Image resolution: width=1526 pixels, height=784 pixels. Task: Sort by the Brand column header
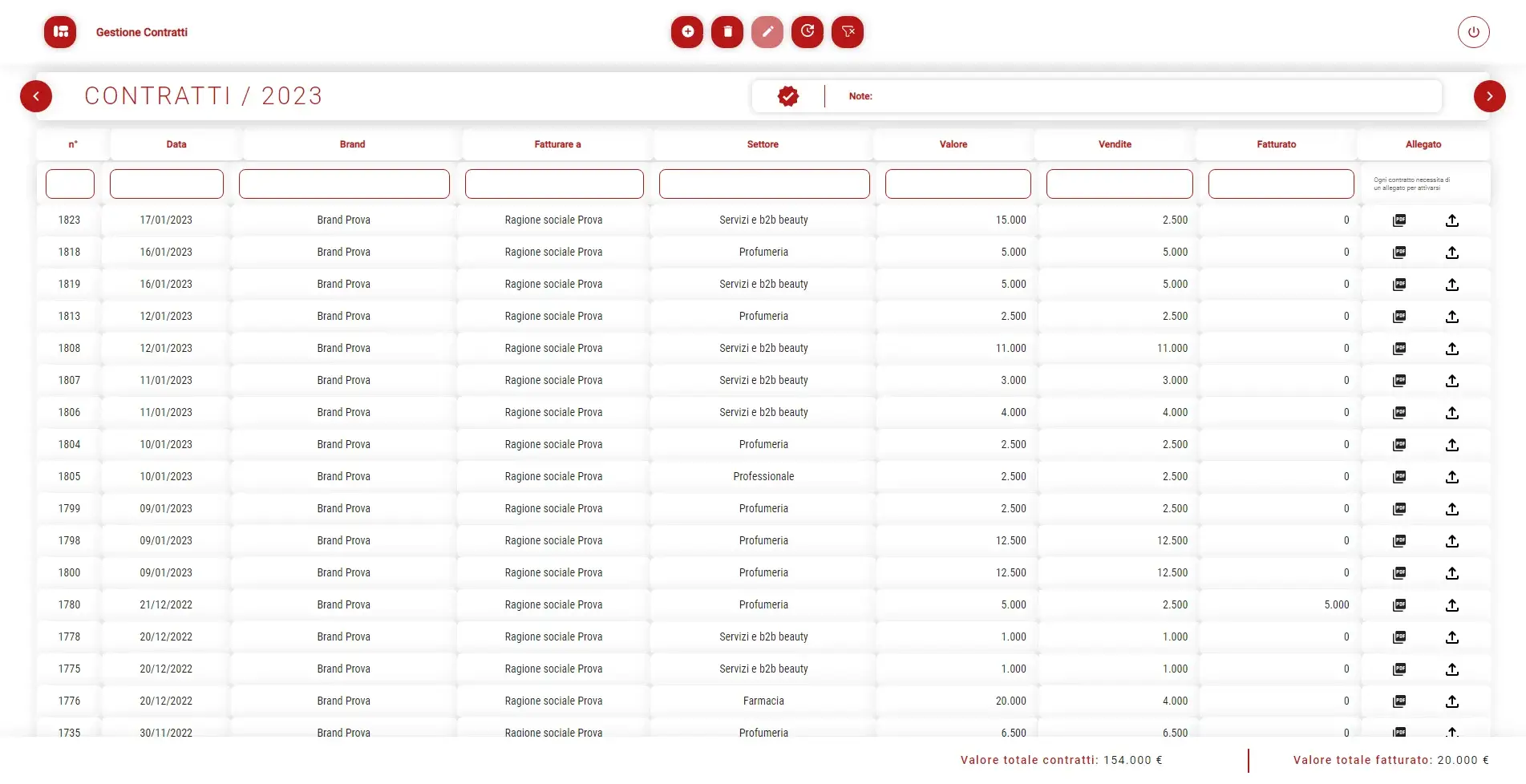(352, 144)
